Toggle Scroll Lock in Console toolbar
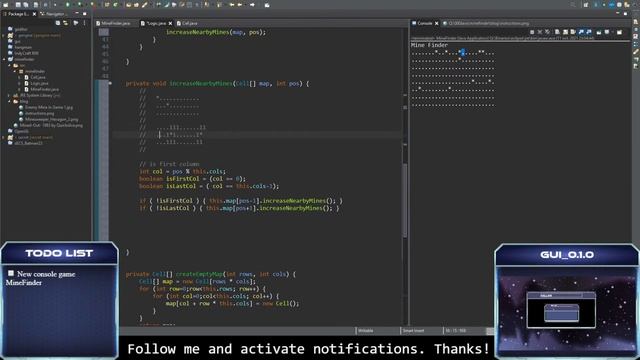 point(565,32)
